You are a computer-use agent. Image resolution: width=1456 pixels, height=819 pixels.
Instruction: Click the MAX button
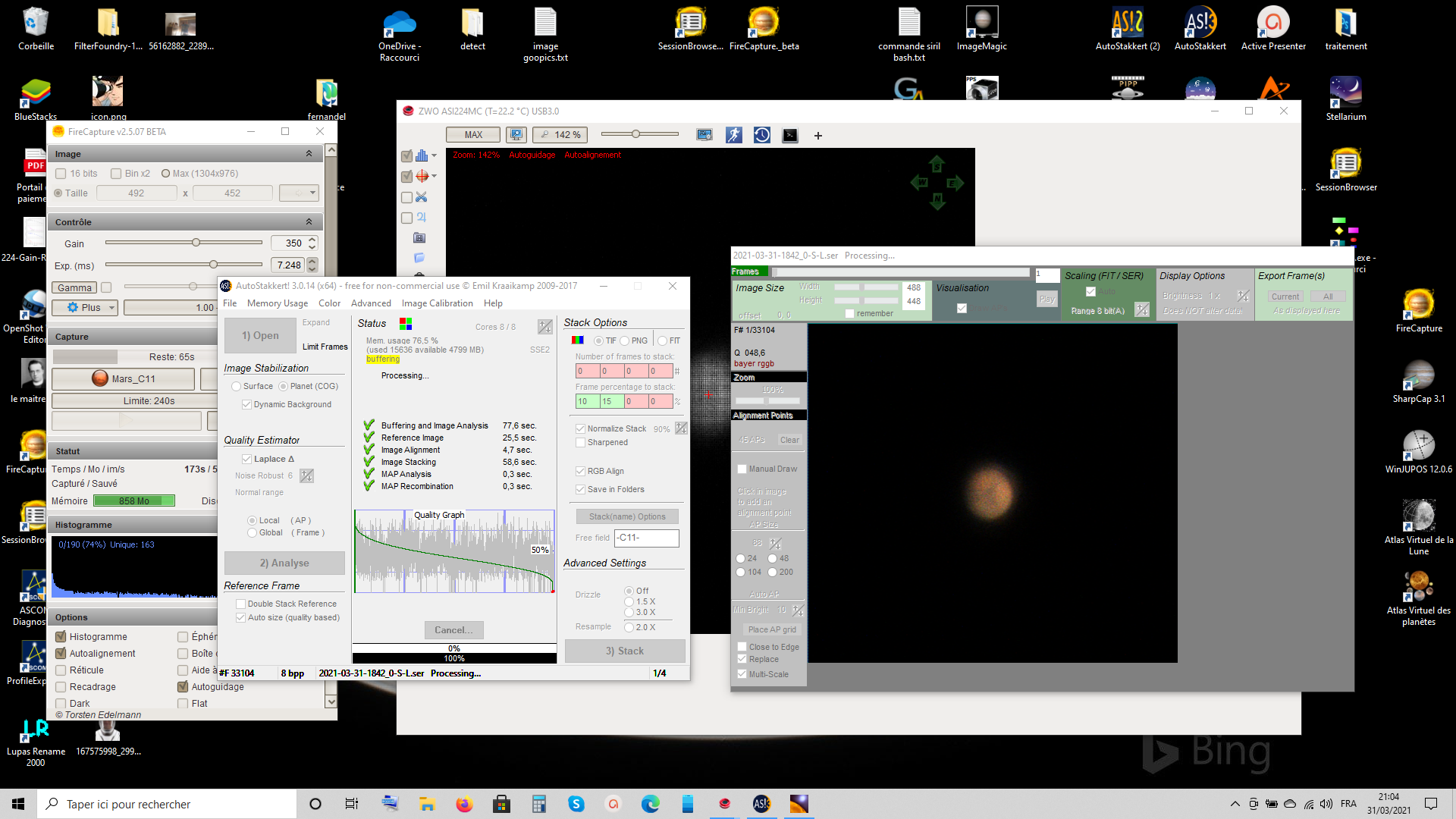[x=472, y=135]
